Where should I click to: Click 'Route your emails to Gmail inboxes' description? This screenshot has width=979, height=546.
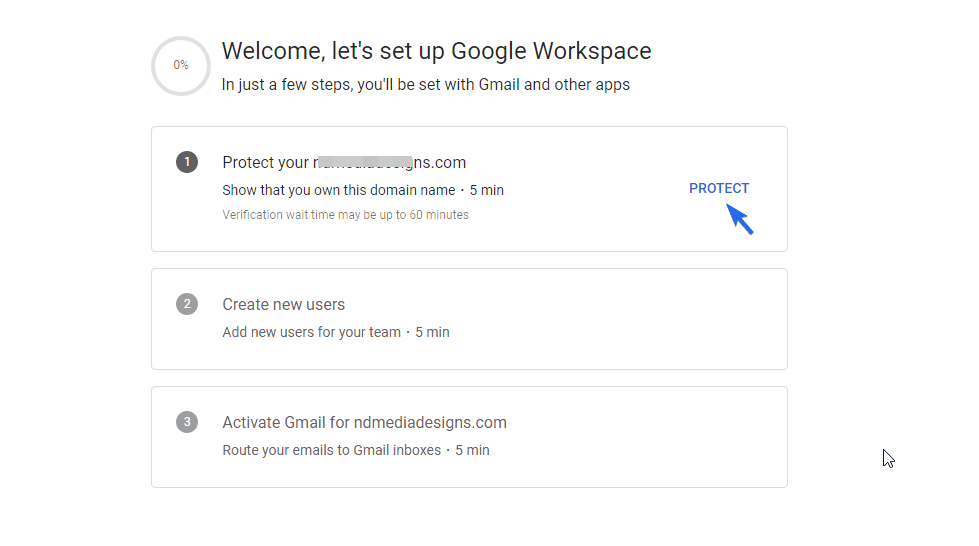332,450
